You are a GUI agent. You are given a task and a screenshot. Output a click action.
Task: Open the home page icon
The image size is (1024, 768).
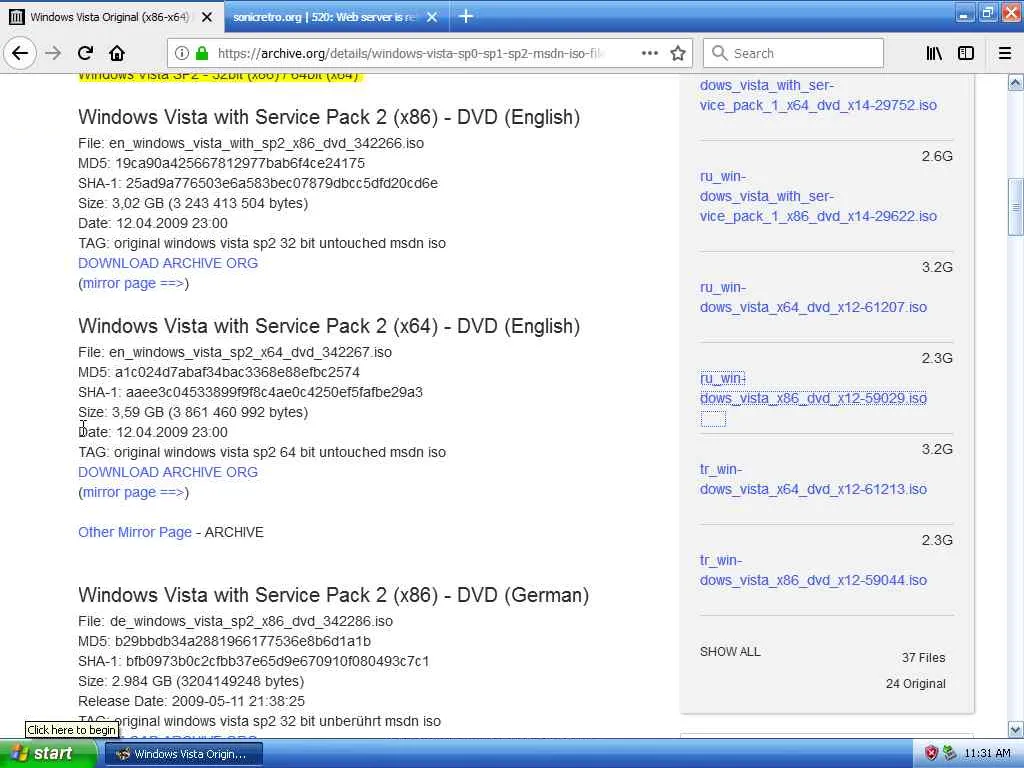point(117,53)
